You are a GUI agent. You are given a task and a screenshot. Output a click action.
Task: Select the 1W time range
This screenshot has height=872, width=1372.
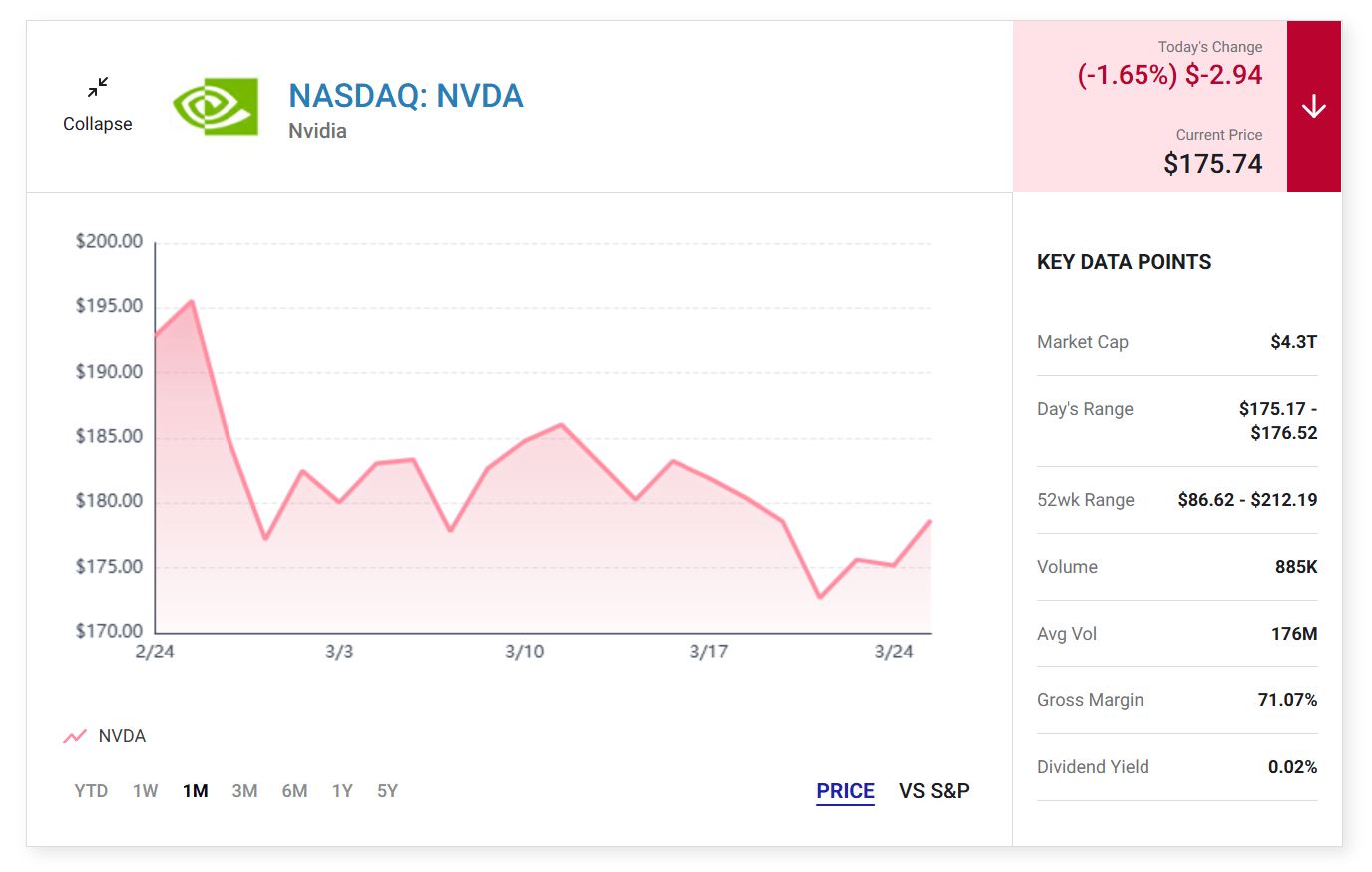(146, 791)
